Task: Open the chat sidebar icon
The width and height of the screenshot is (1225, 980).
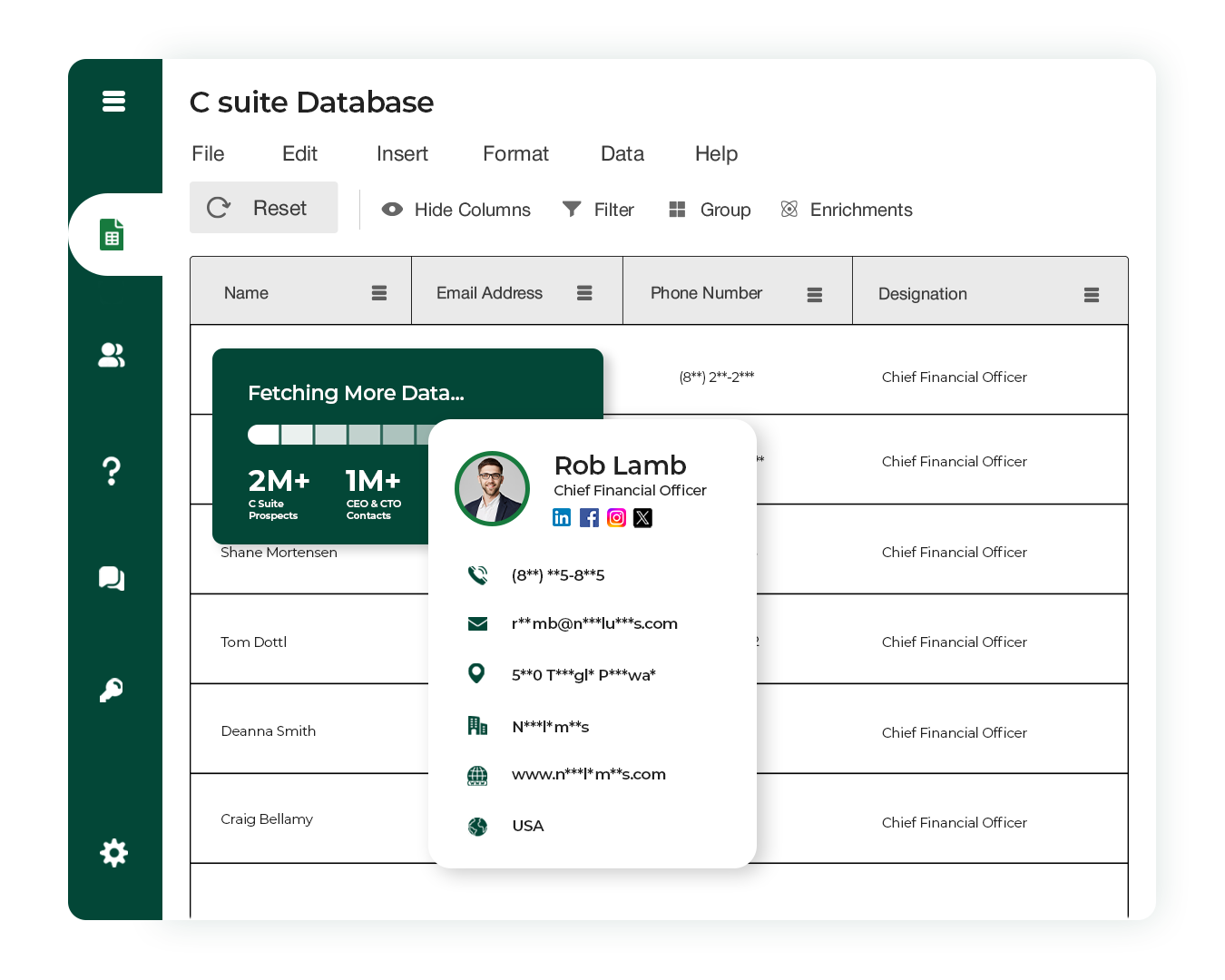Action: [x=112, y=579]
